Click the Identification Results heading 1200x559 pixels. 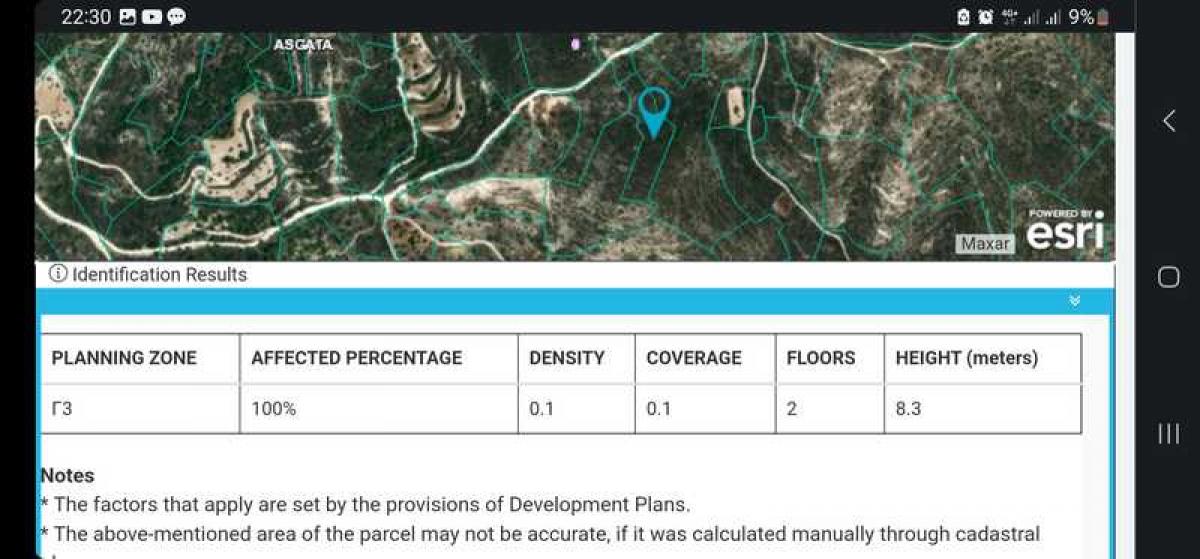[159, 274]
